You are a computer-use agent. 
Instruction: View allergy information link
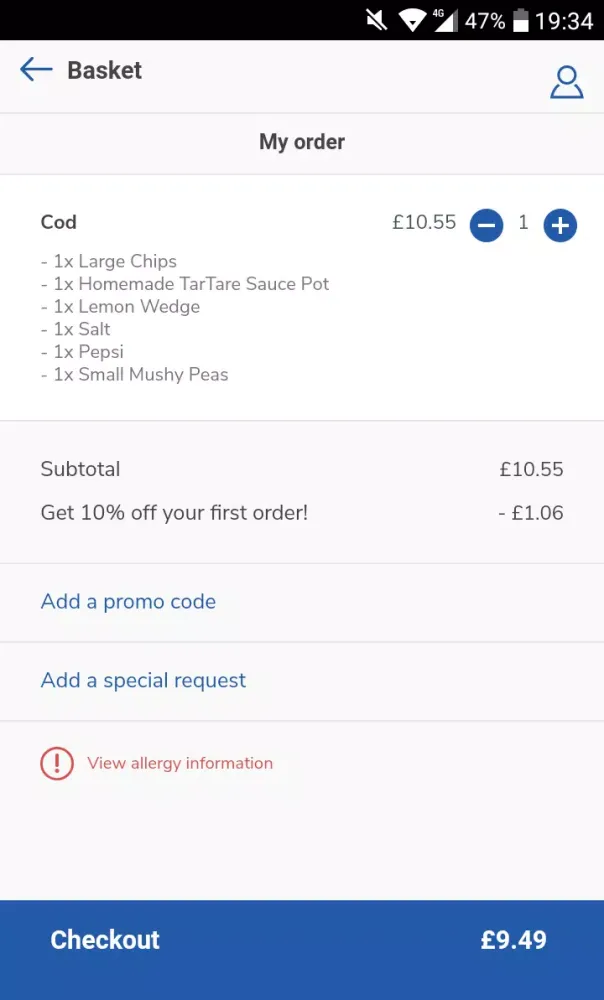(180, 763)
